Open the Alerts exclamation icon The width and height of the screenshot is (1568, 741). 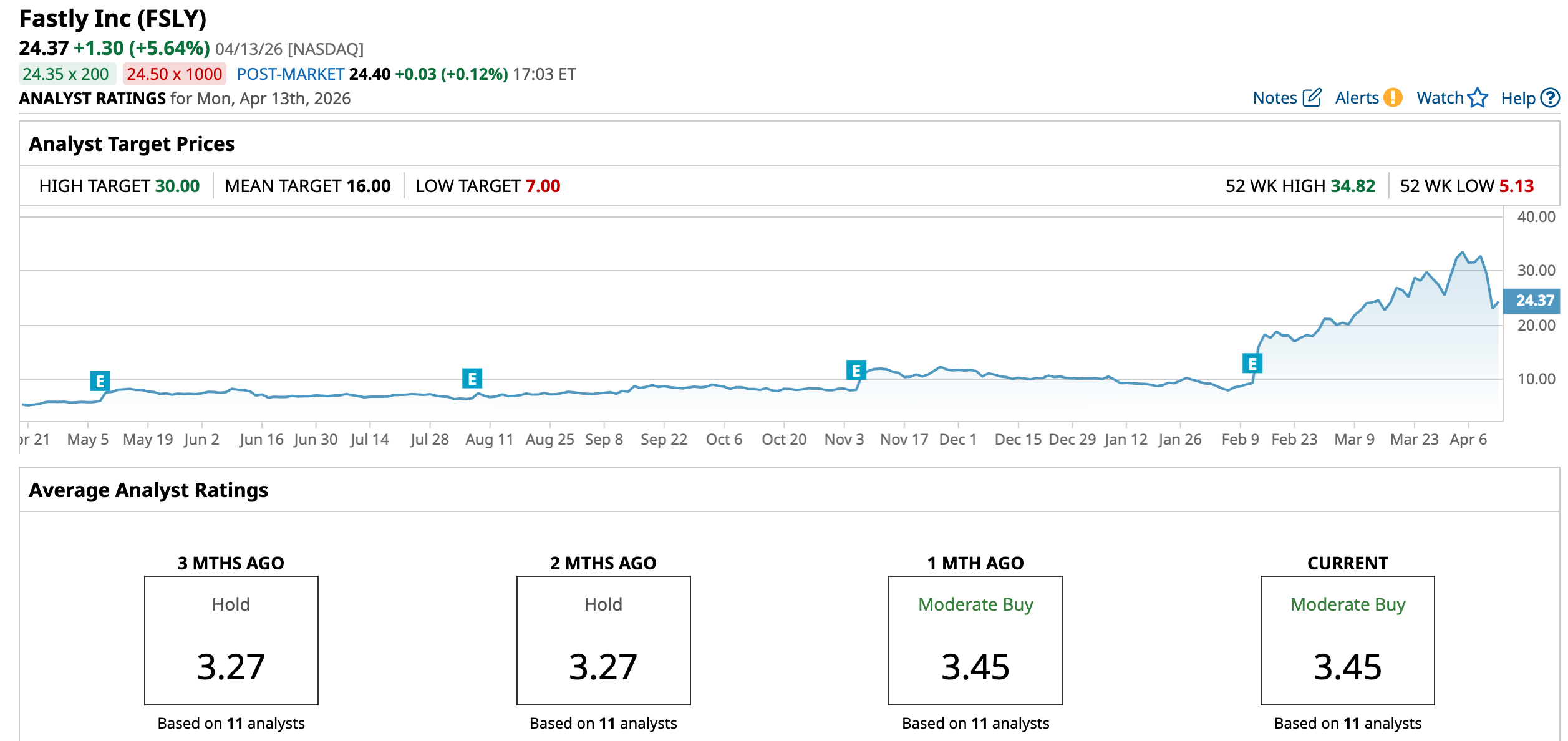1393,98
